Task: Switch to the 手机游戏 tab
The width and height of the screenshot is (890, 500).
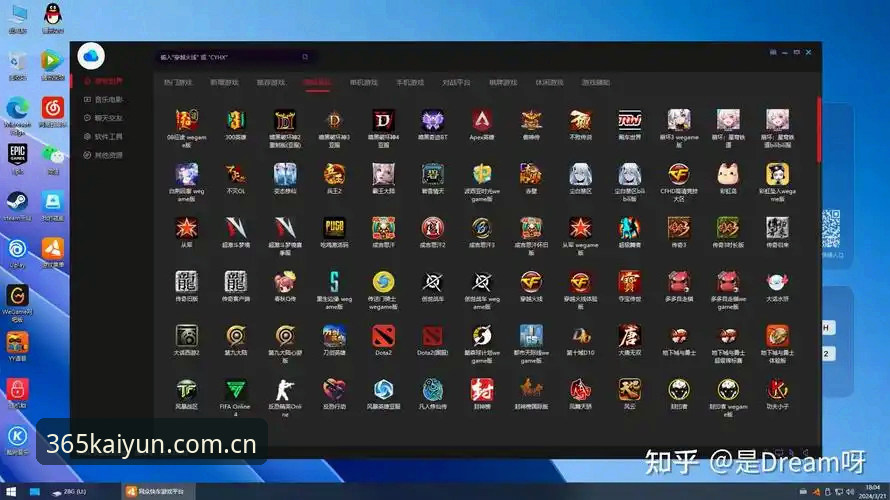Action: pyautogui.click(x=410, y=82)
